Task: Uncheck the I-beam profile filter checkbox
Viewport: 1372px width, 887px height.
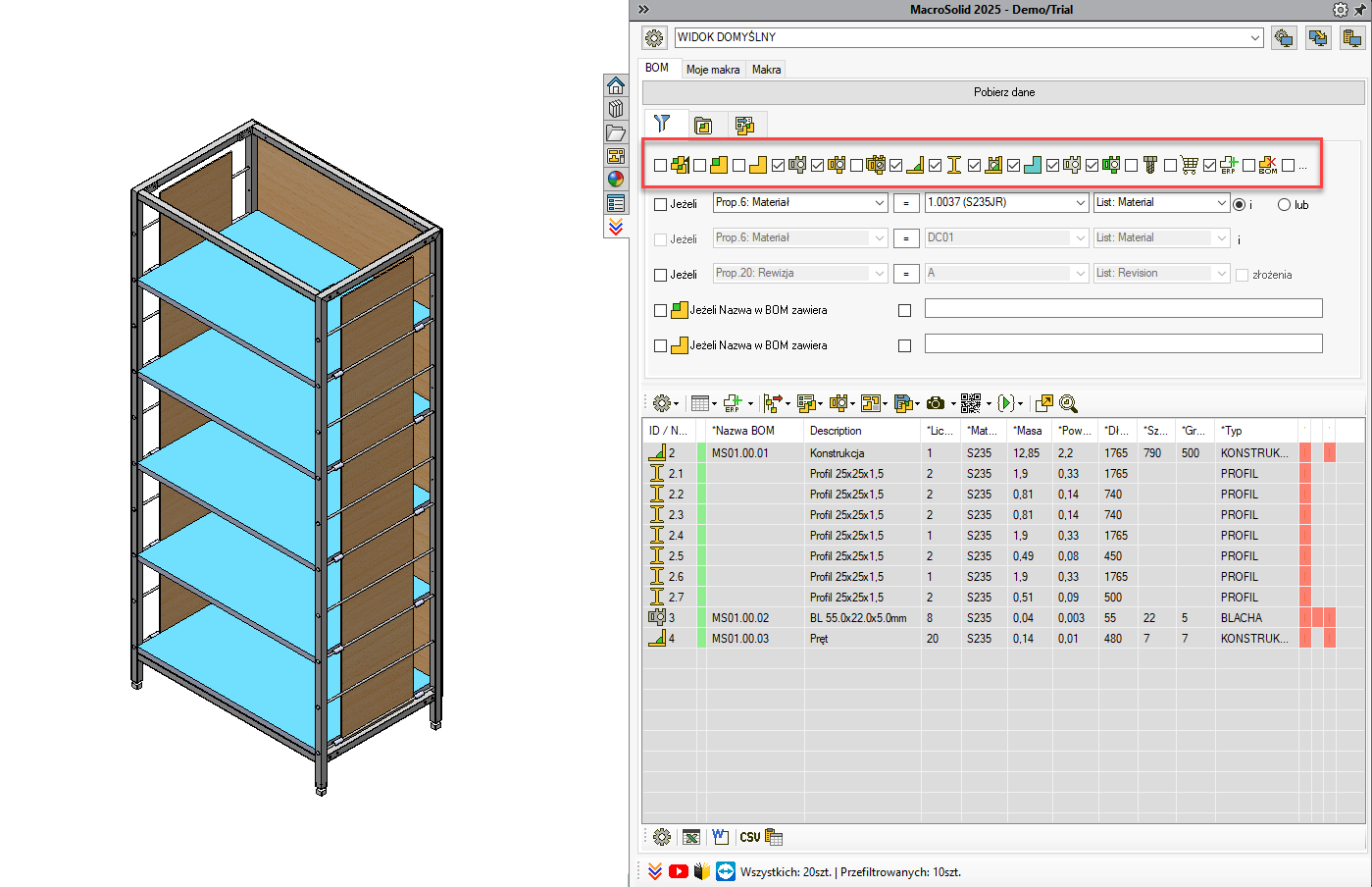Action: (x=935, y=166)
